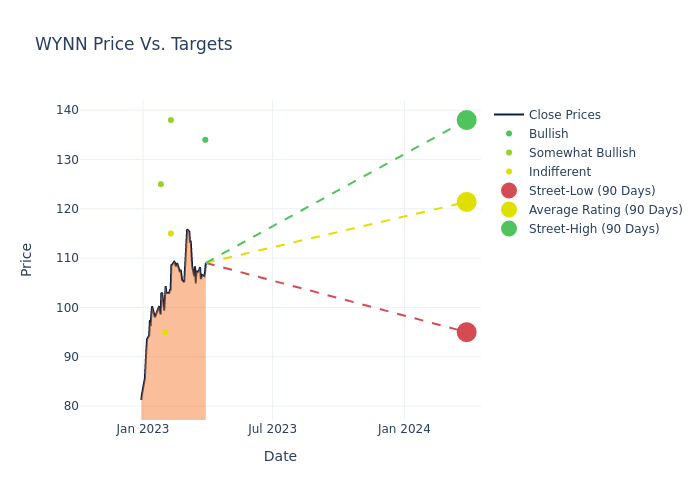This screenshot has width=700, height=500.
Task: Select the Bullish dot at price 134
Action: [205, 140]
